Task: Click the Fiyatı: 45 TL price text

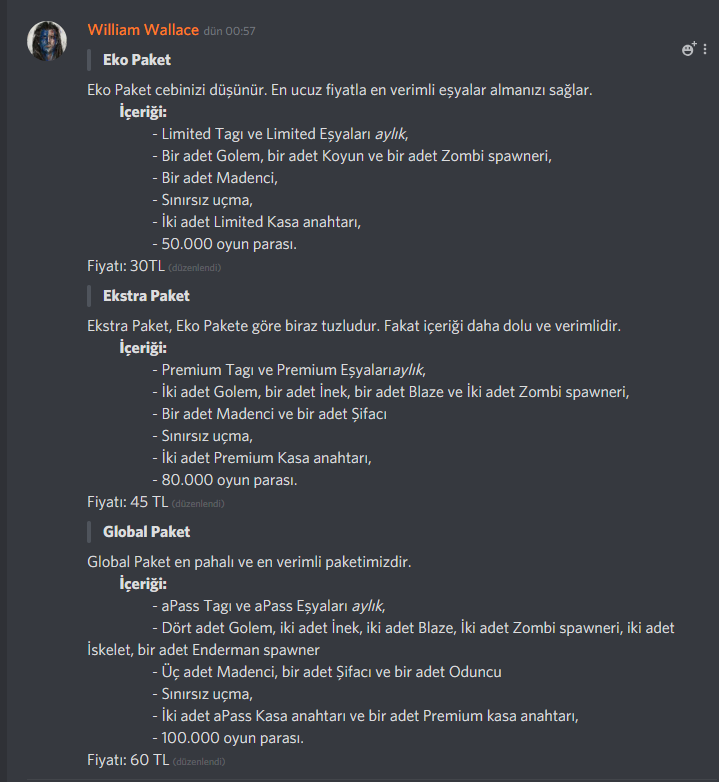Action: tap(128, 502)
